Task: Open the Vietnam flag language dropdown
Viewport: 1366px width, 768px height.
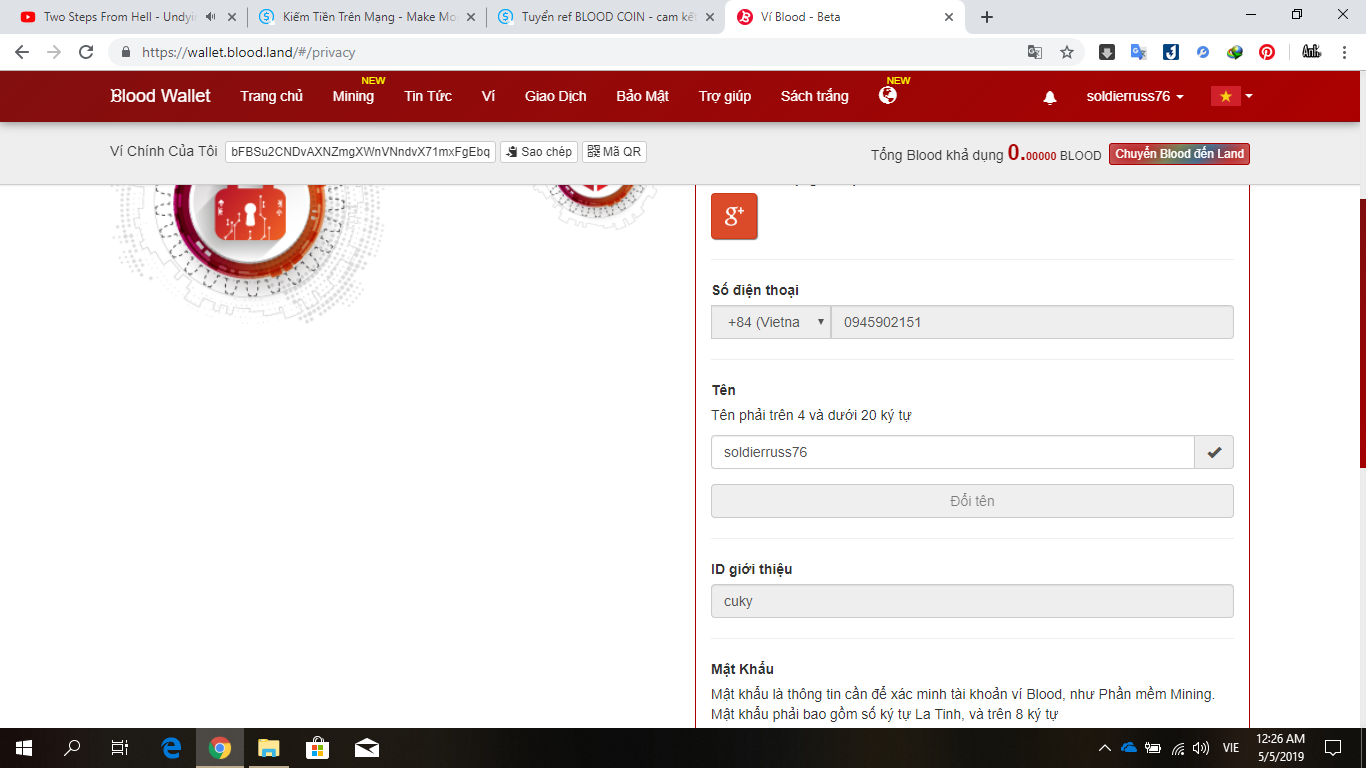Action: click(x=1232, y=97)
